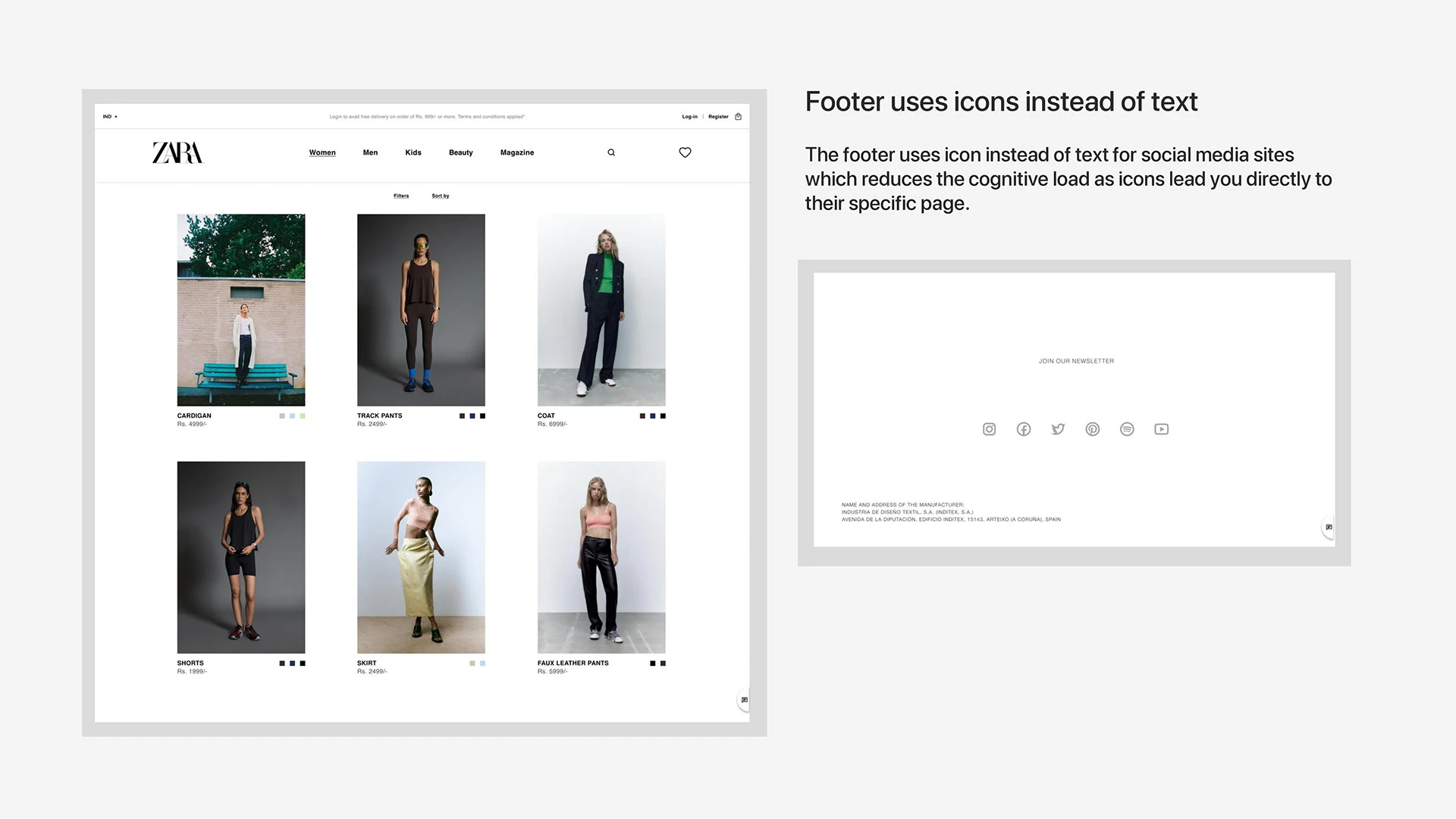Image resolution: width=1456 pixels, height=819 pixels.
Task: Open Instagram icon in footer
Action: 989,429
